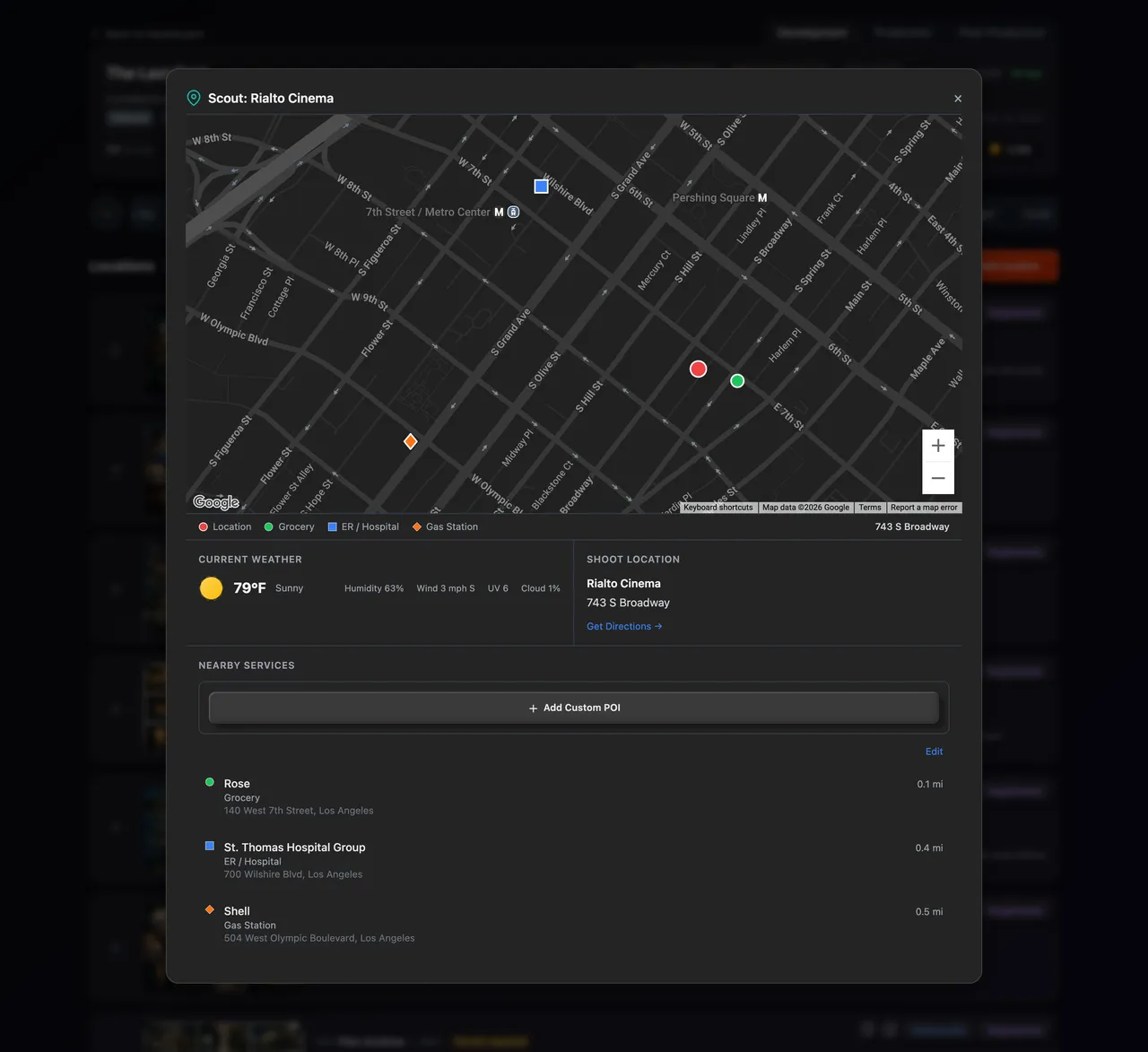Click the blue hospital square marker on map
Screen dimensions: 1148x1052
coord(541,187)
